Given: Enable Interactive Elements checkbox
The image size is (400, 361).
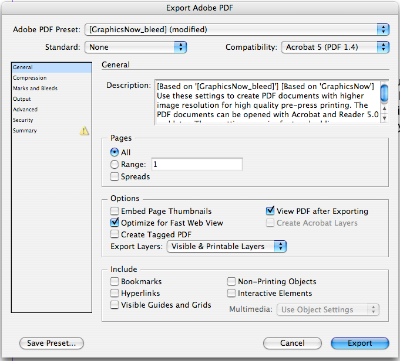Looking at the screenshot, I should pos(231,293).
